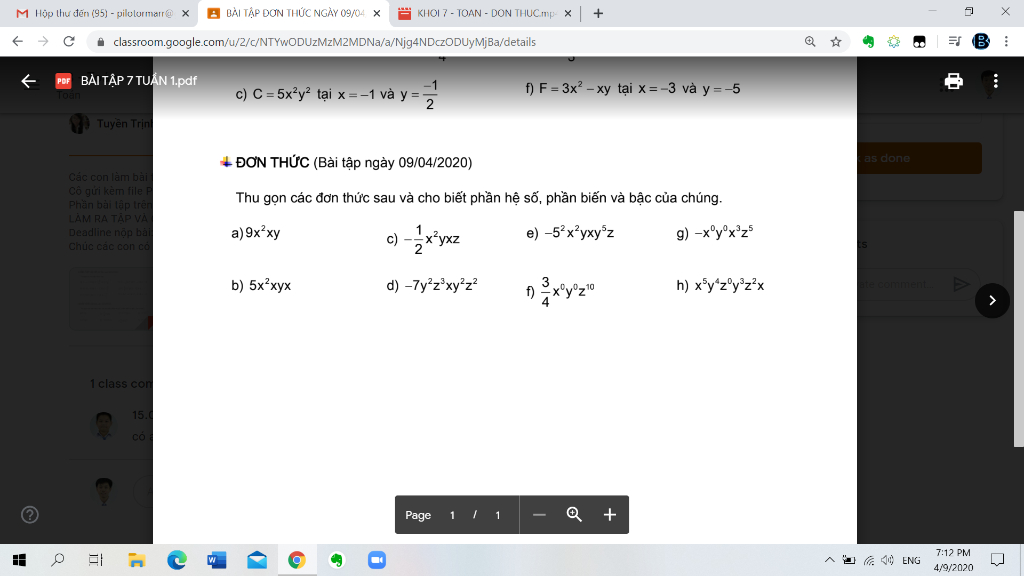Click the help question mark icon

click(x=29, y=515)
